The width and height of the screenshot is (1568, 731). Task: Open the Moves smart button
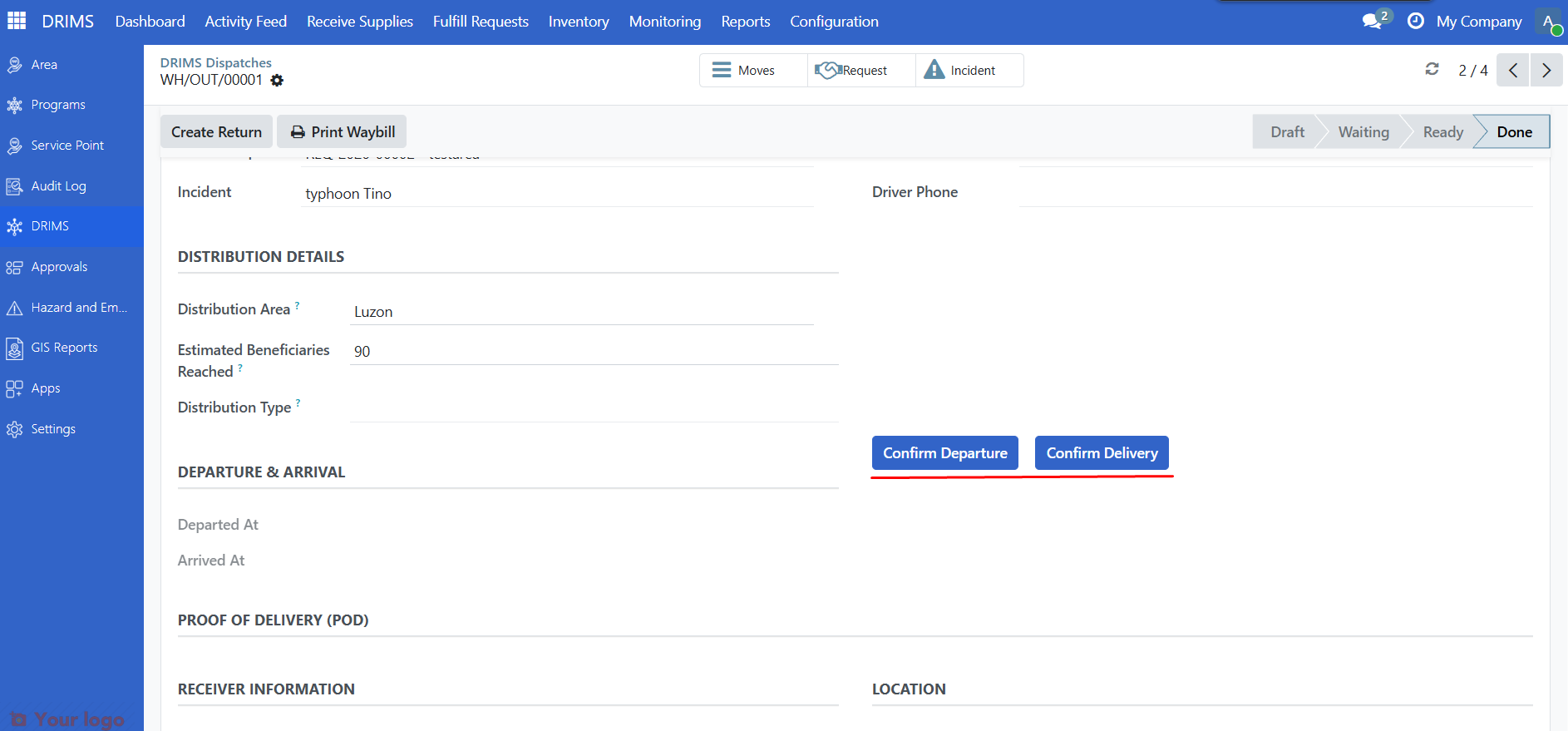point(753,71)
